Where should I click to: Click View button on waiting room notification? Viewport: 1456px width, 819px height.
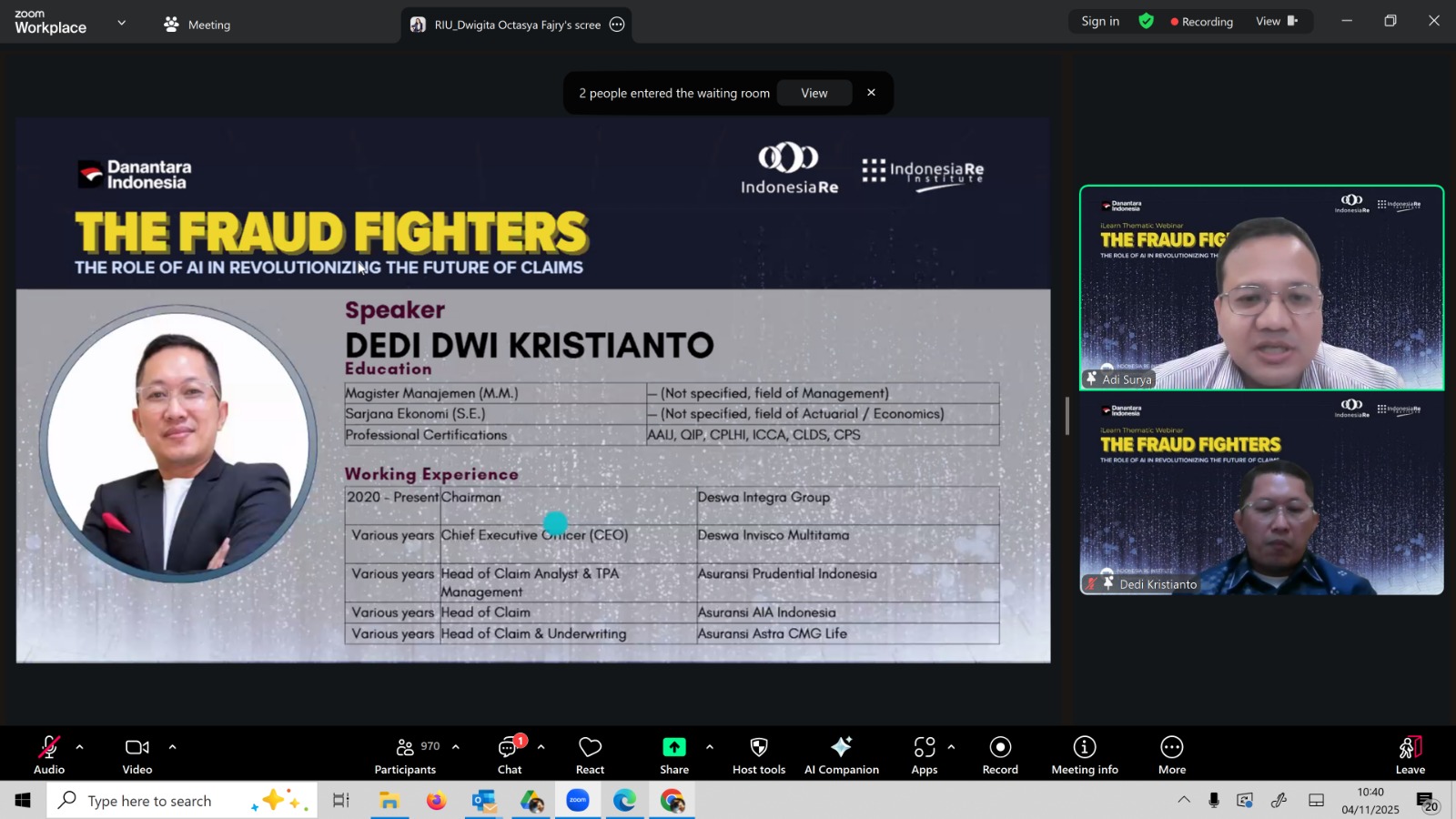tap(814, 93)
